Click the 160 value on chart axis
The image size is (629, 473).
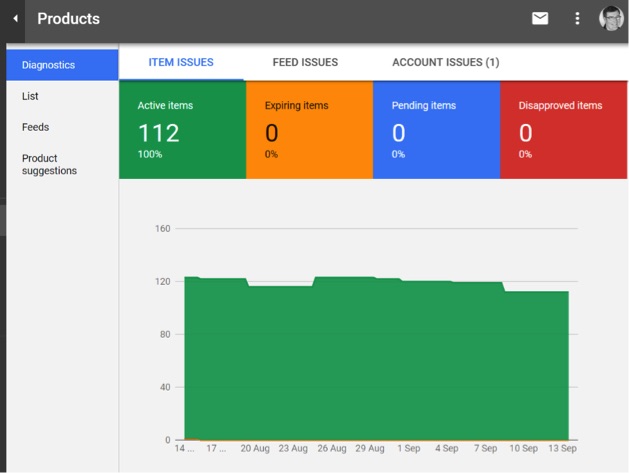[161, 228]
